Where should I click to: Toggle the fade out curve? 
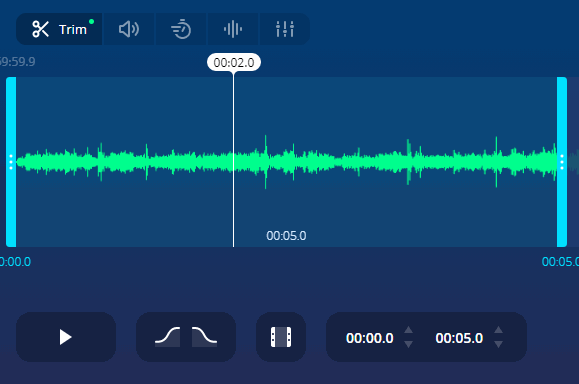(x=204, y=337)
